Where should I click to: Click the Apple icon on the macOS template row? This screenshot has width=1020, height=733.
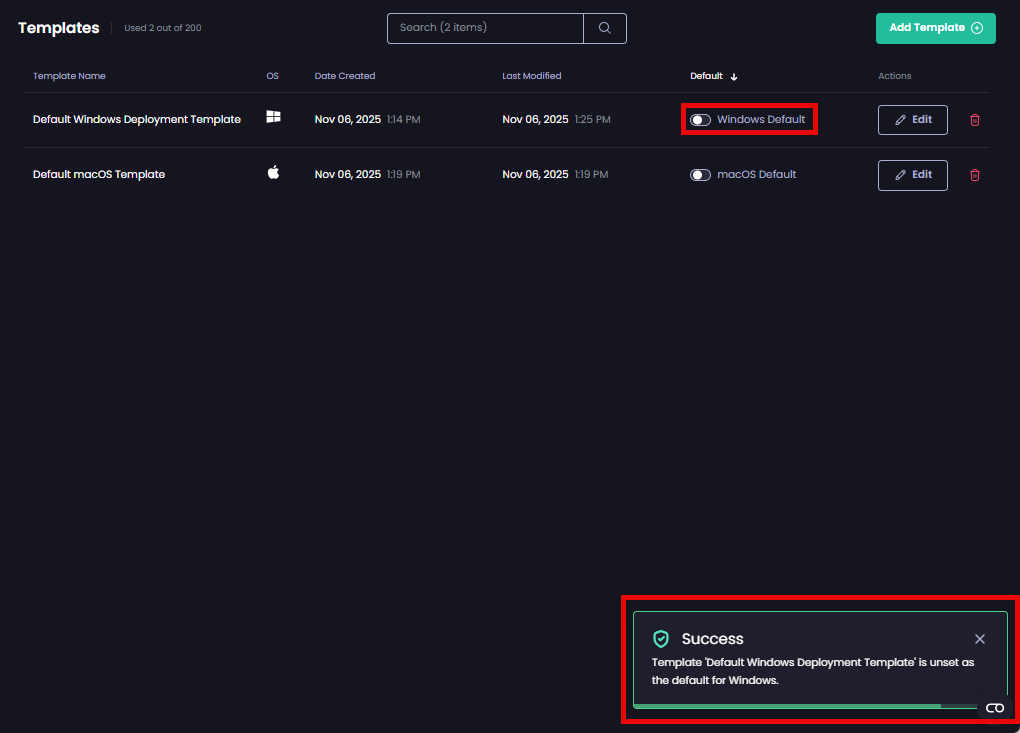tap(273, 172)
